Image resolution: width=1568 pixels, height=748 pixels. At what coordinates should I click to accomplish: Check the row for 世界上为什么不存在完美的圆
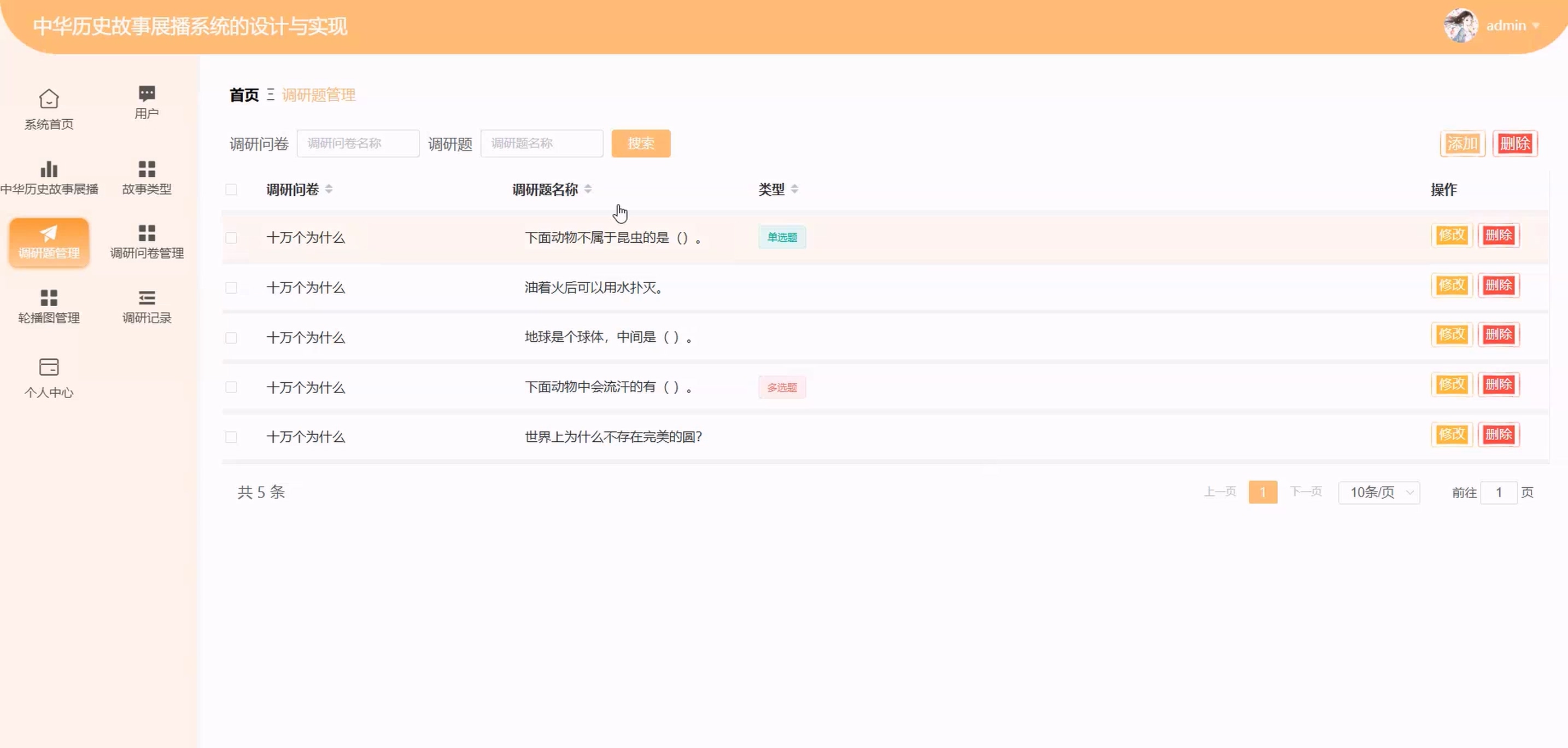coord(231,437)
